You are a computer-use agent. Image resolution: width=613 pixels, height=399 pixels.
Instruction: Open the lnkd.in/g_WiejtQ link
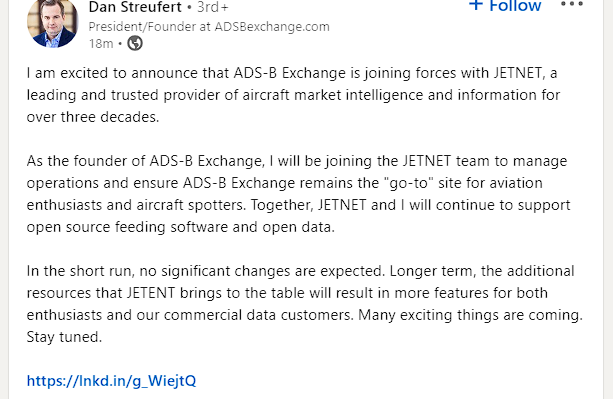click(x=111, y=381)
